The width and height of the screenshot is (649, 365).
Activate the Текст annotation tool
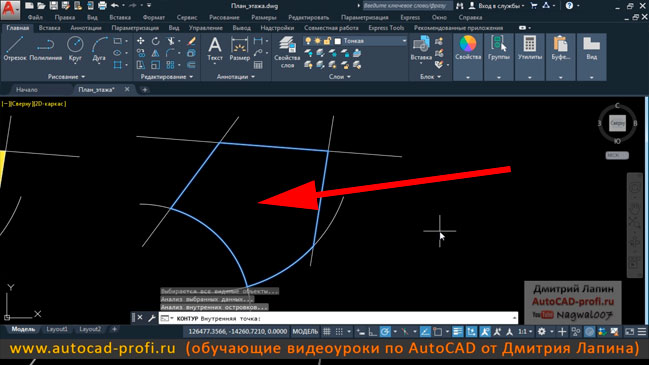coord(215,49)
